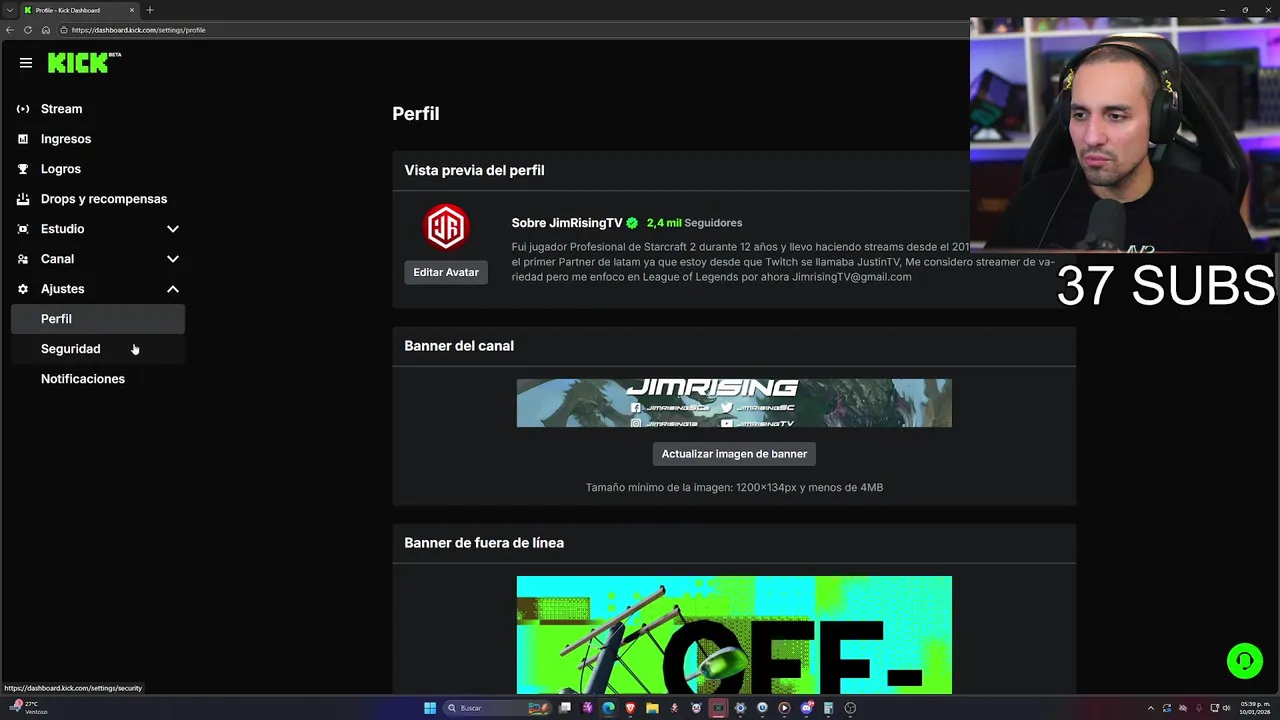The image size is (1280, 720).
Task: Click the Vista previa del perfil heading
Action: [x=474, y=170]
